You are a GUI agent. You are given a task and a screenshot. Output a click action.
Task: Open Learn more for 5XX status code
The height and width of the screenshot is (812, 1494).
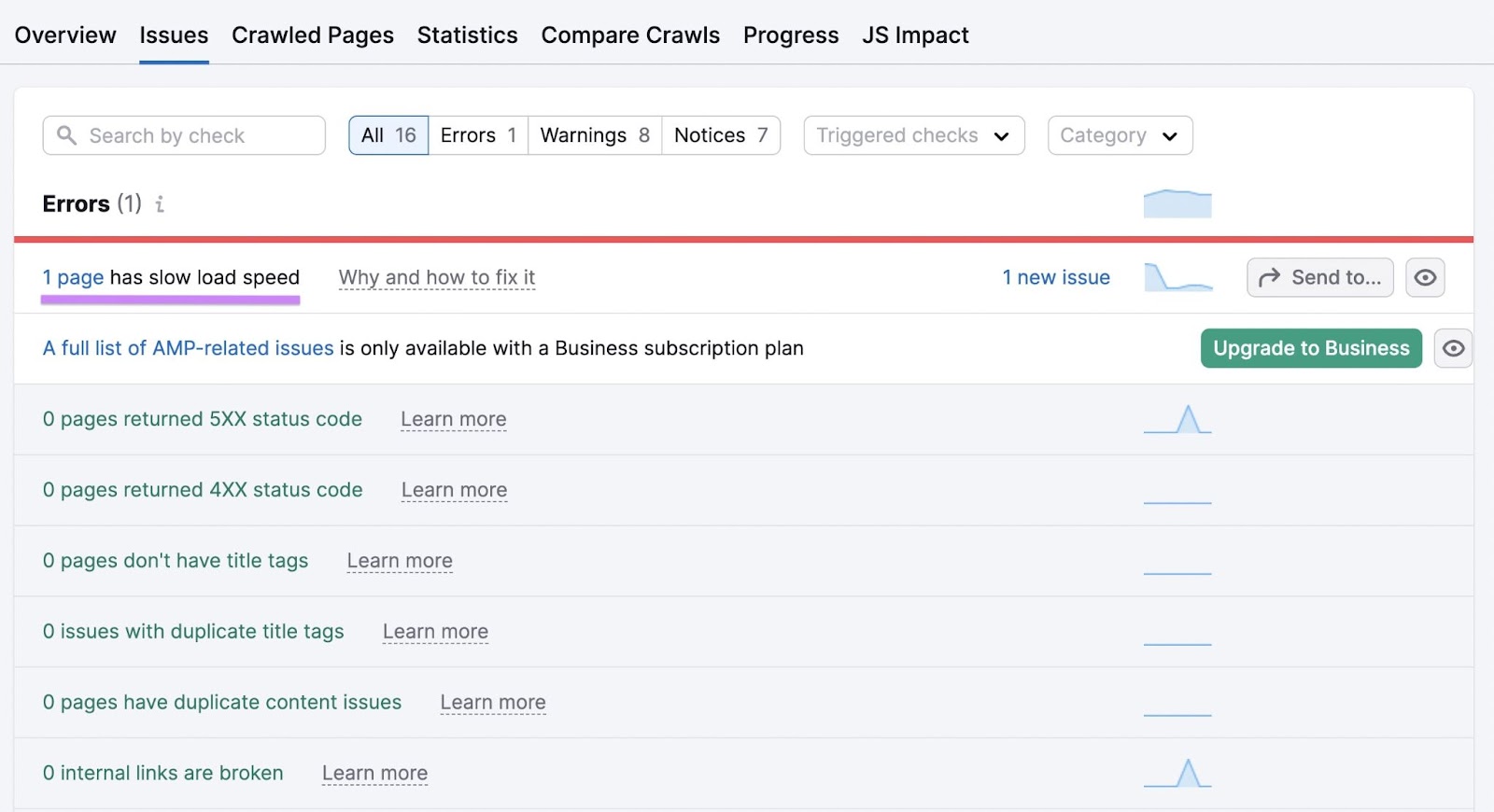(x=454, y=419)
